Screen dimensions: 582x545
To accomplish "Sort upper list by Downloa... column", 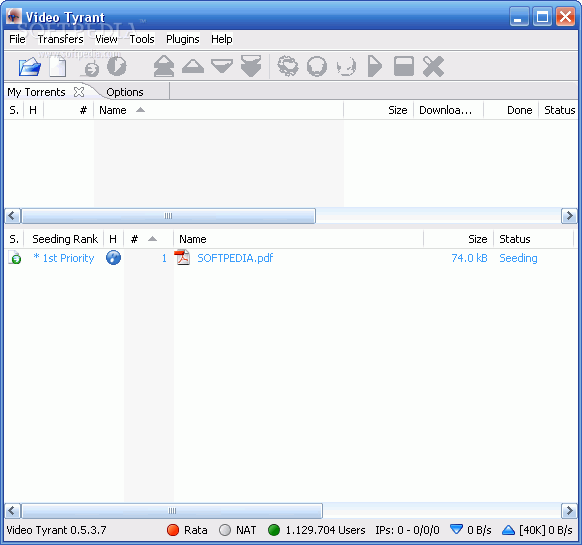I will (x=448, y=110).
